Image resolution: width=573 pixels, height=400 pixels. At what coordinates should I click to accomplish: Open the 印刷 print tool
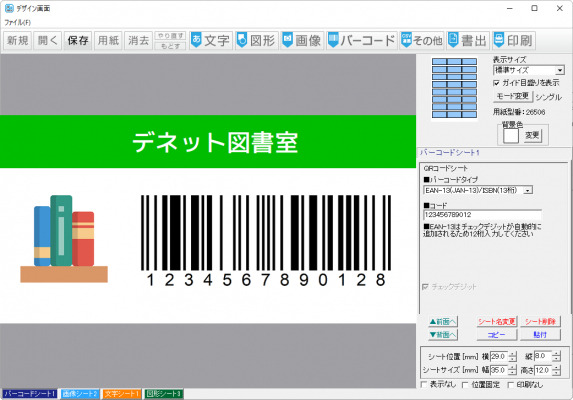click(513, 40)
